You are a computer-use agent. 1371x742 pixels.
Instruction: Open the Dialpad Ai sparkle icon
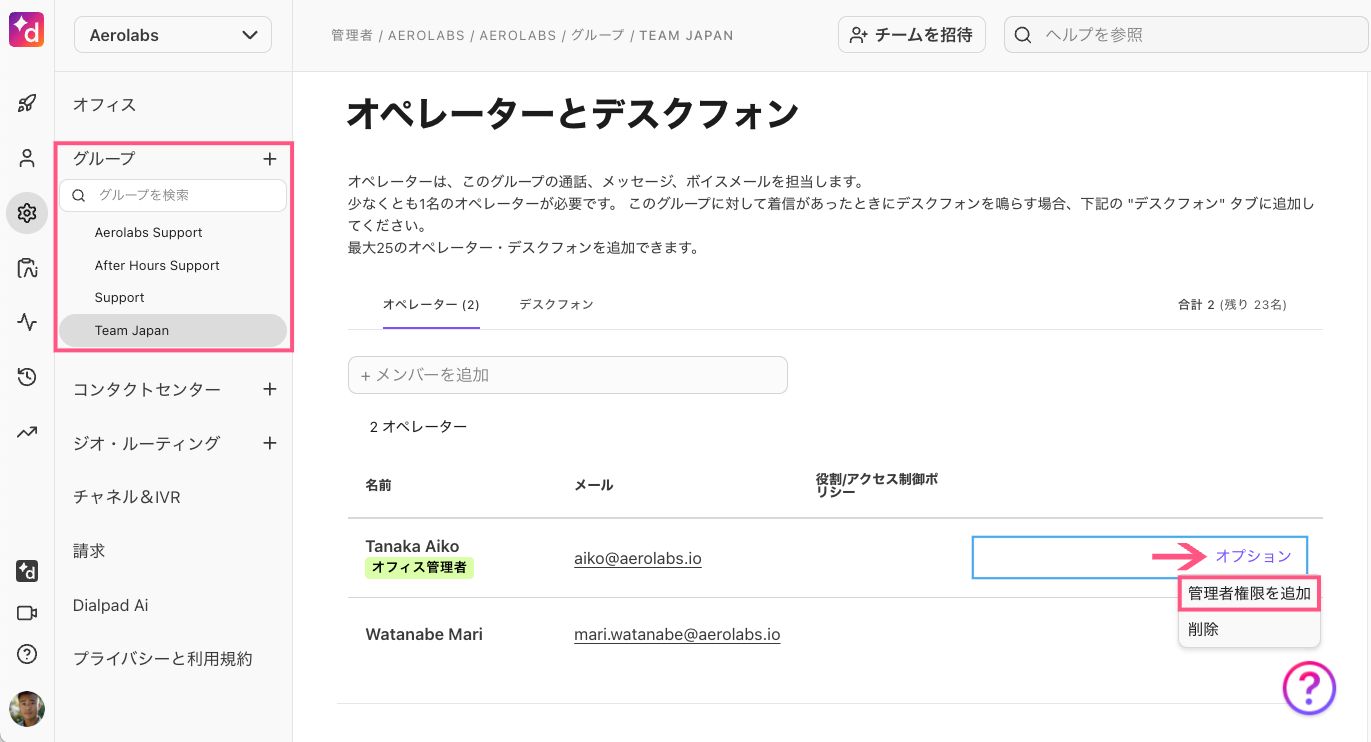click(27, 571)
